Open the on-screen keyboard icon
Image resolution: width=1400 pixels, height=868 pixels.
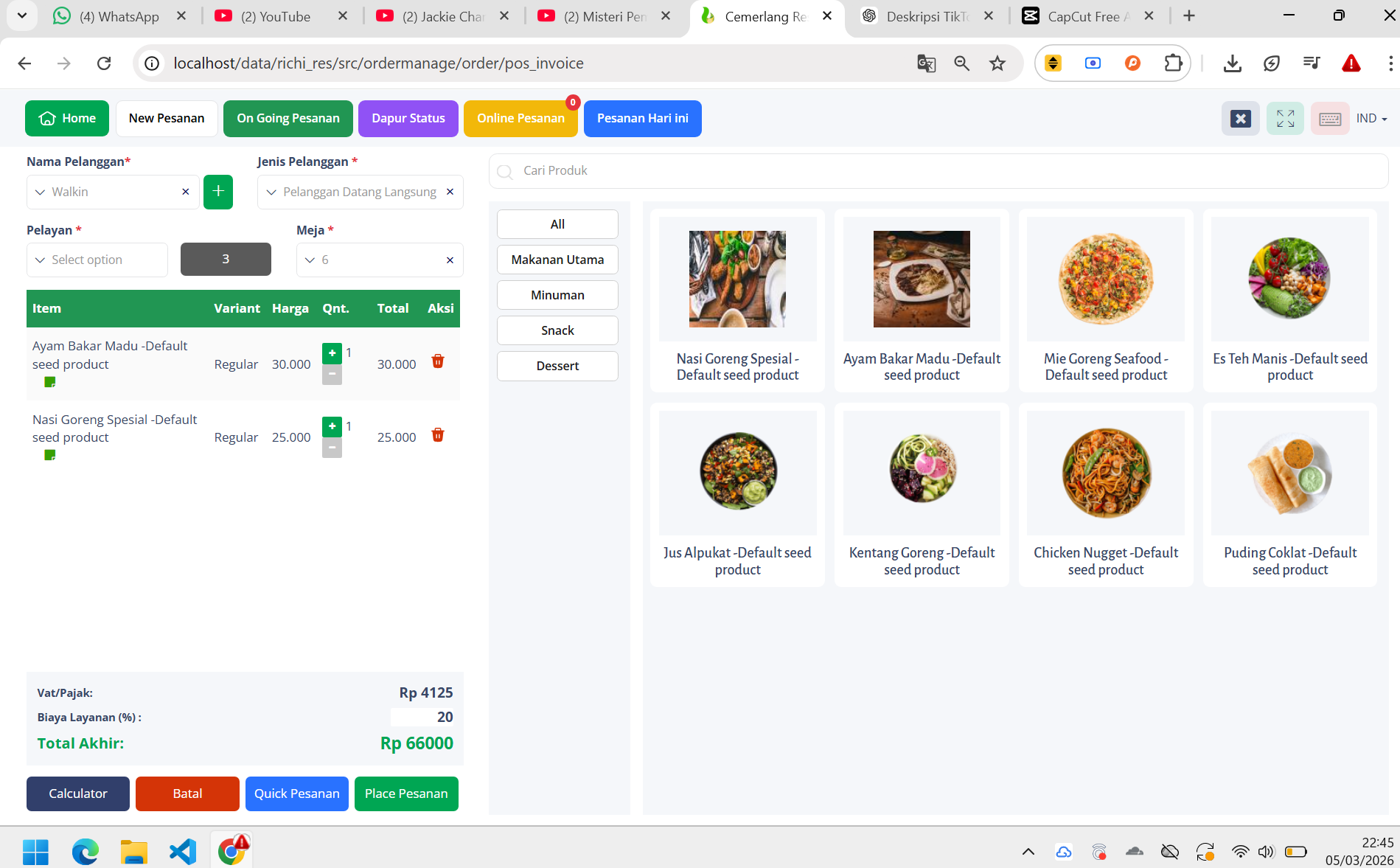coord(1329,119)
